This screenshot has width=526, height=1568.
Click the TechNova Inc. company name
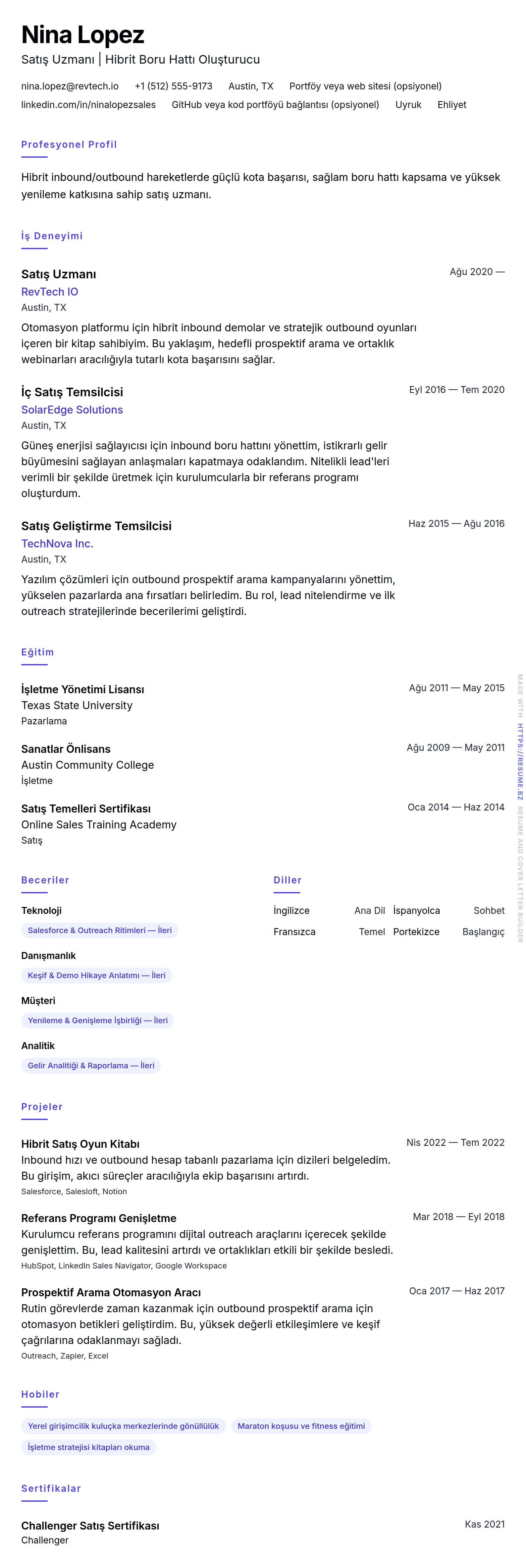(x=57, y=543)
